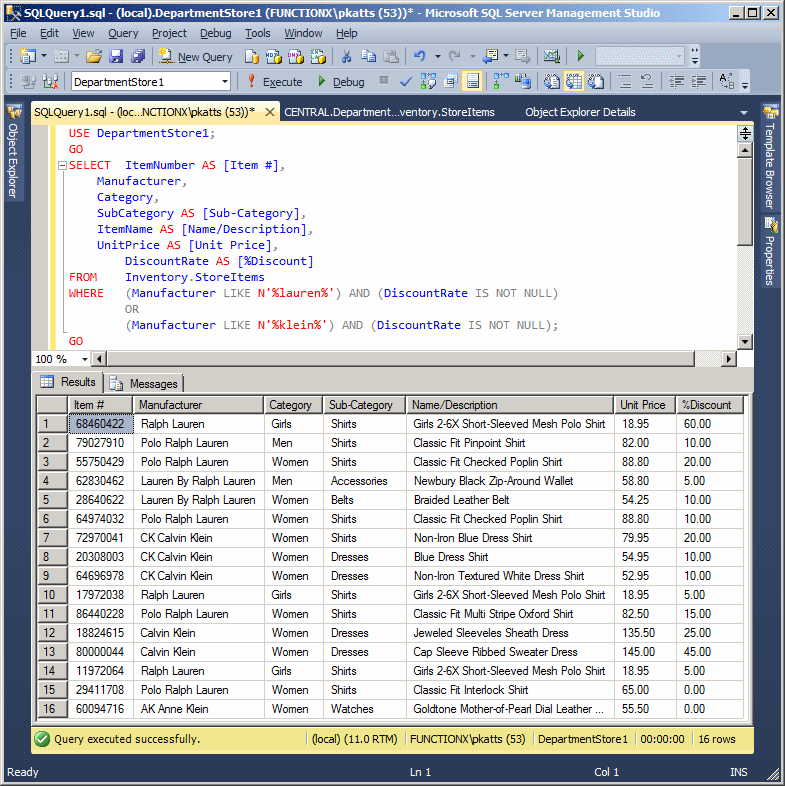Open the Tools menu
The width and height of the screenshot is (785, 786).
tap(258, 33)
